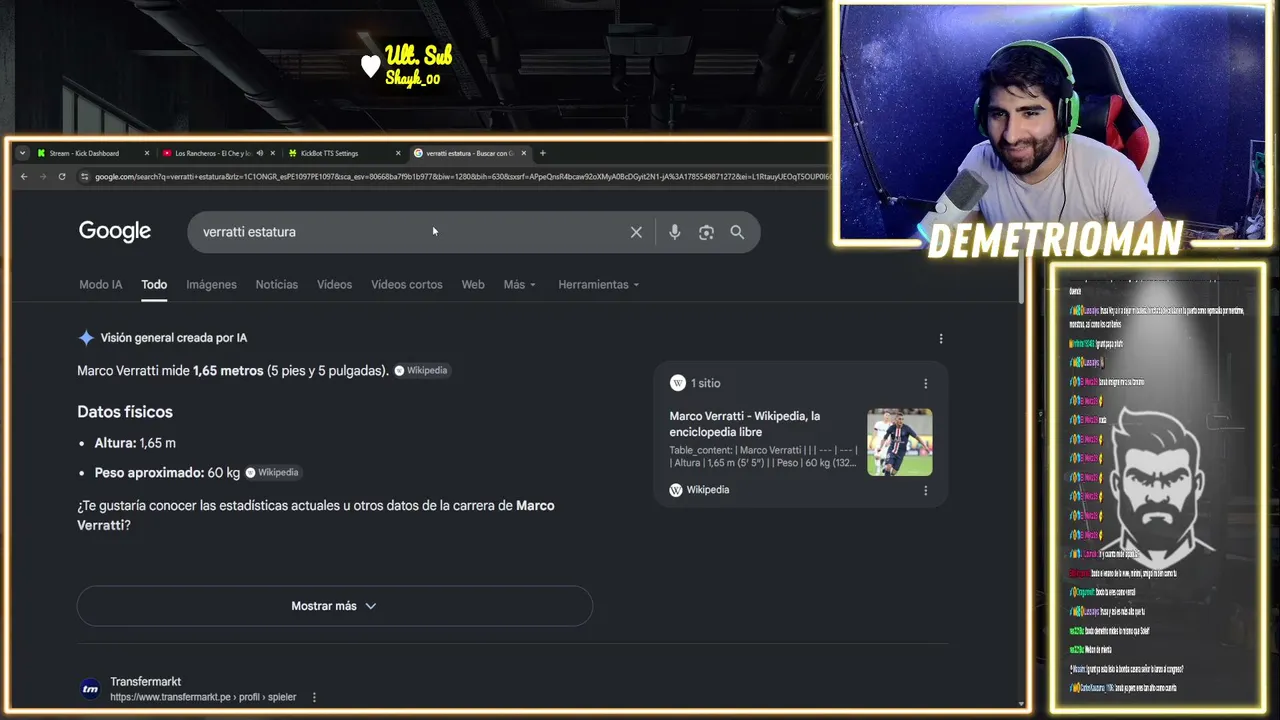Click the AI overview sparkle icon
This screenshot has height=720, width=1280.
pyautogui.click(x=86, y=338)
